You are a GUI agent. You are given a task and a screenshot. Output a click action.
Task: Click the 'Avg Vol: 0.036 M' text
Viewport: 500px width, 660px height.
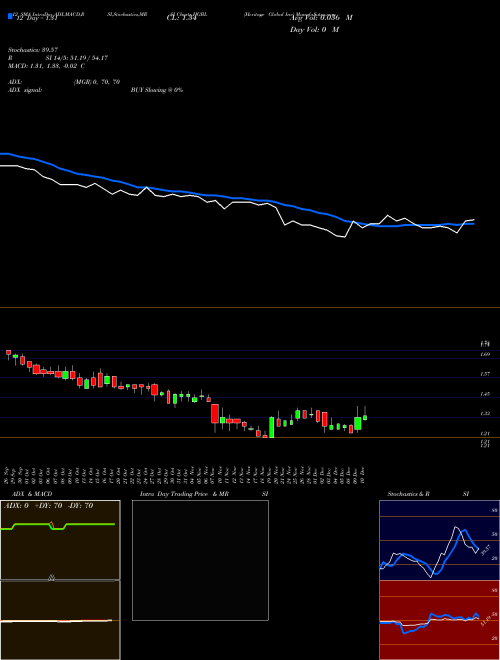click(321, 18)
